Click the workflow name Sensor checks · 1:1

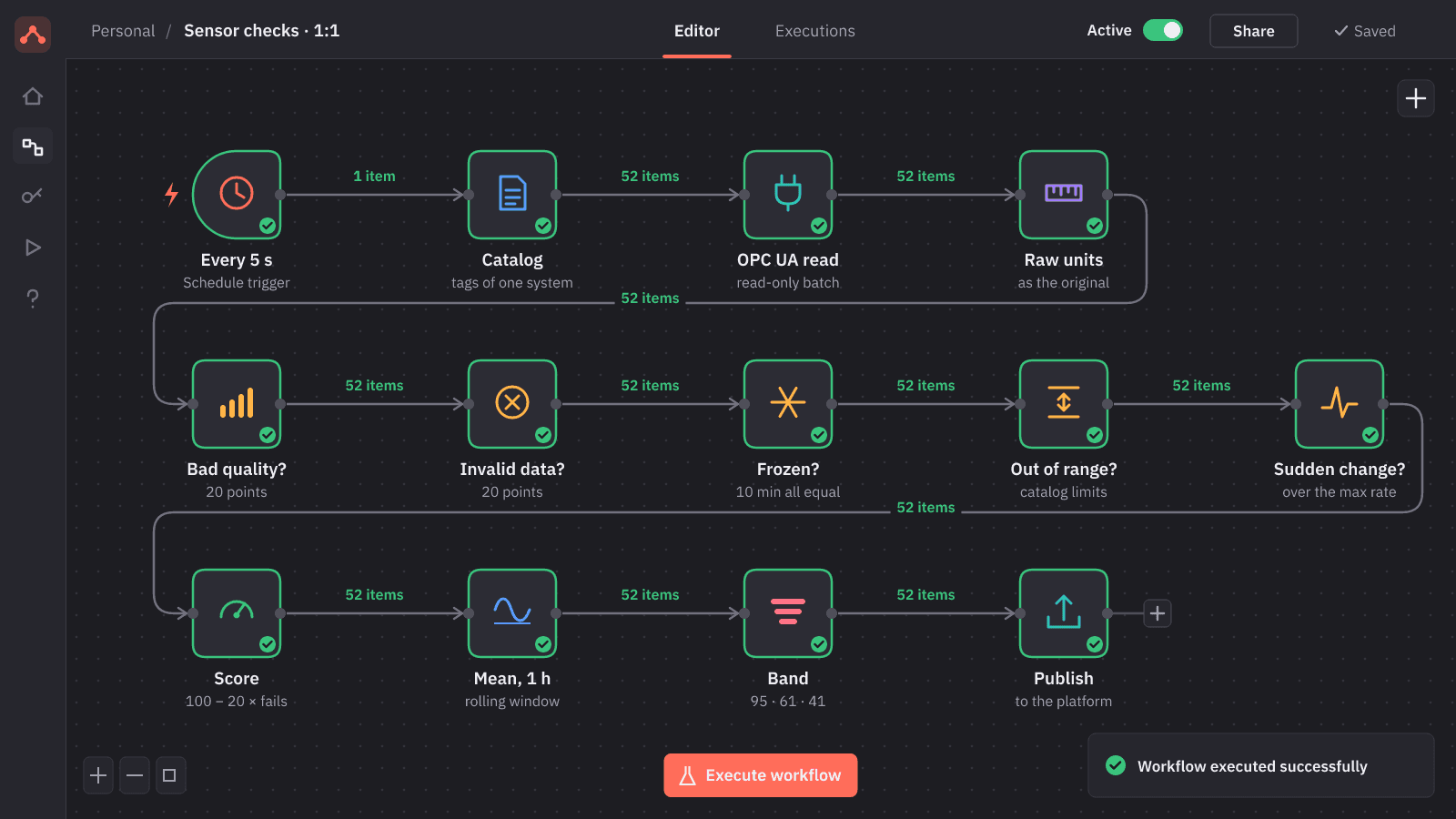(262, 31)
